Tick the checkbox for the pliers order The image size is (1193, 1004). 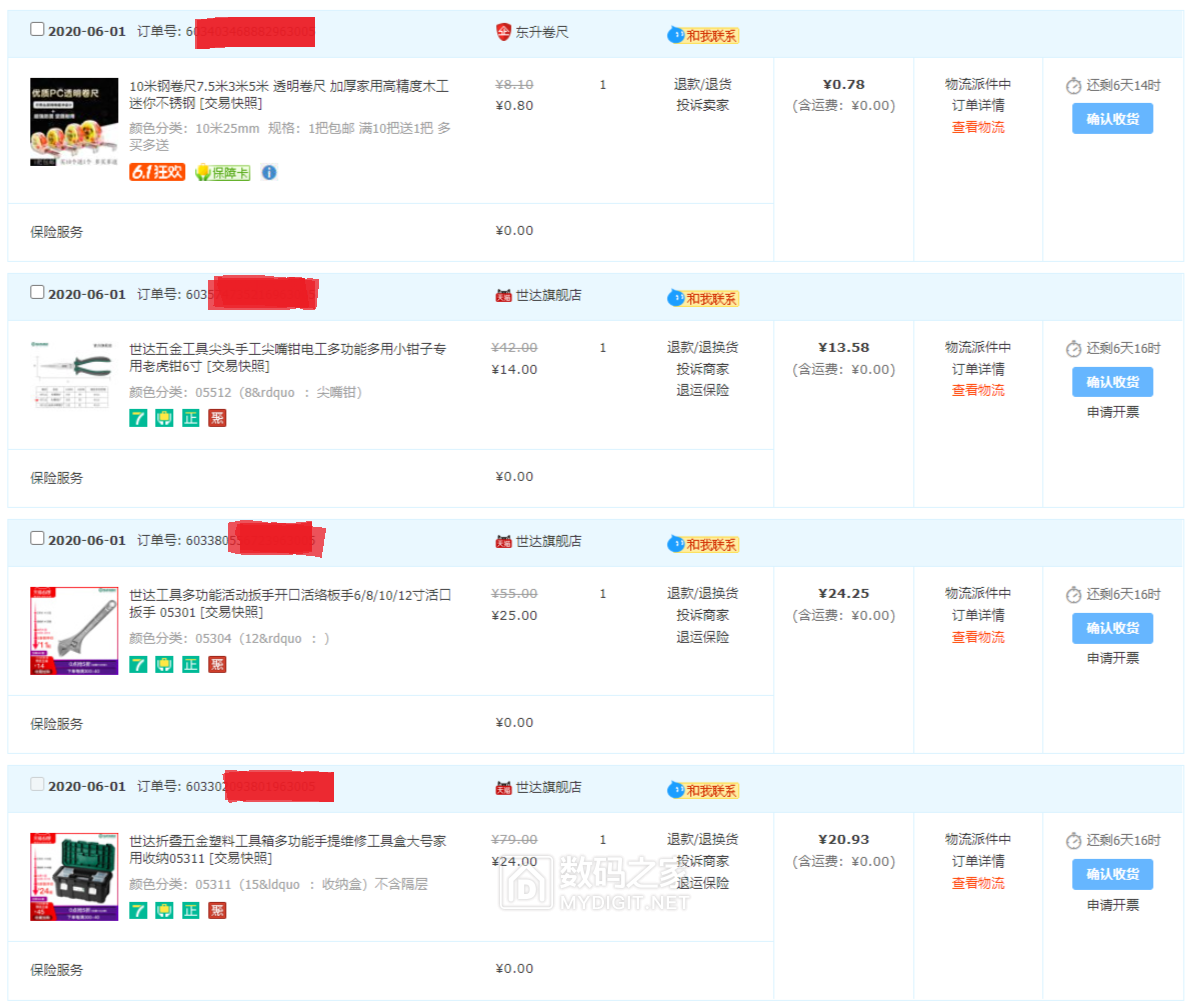(x=37, y=293)
